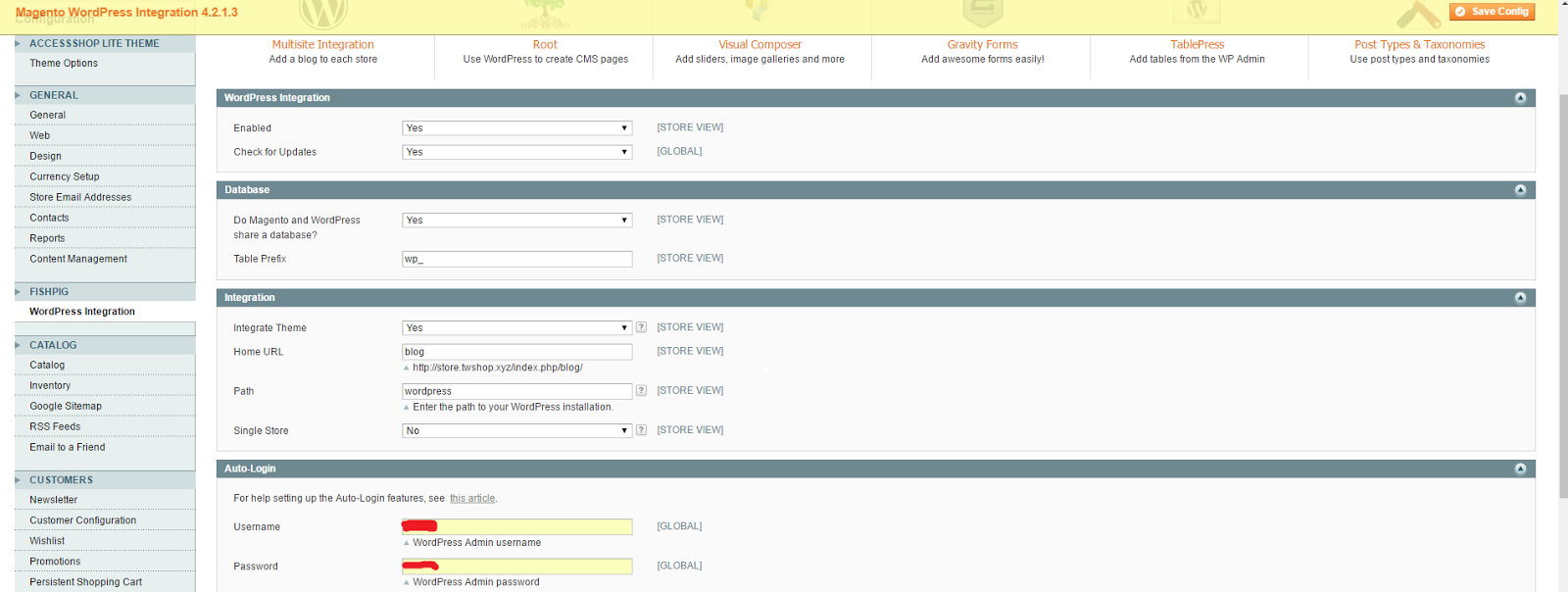Click the store.twshop.xyz blog URL text
This screenshot has height=592, width=1568.
(498, 368)
